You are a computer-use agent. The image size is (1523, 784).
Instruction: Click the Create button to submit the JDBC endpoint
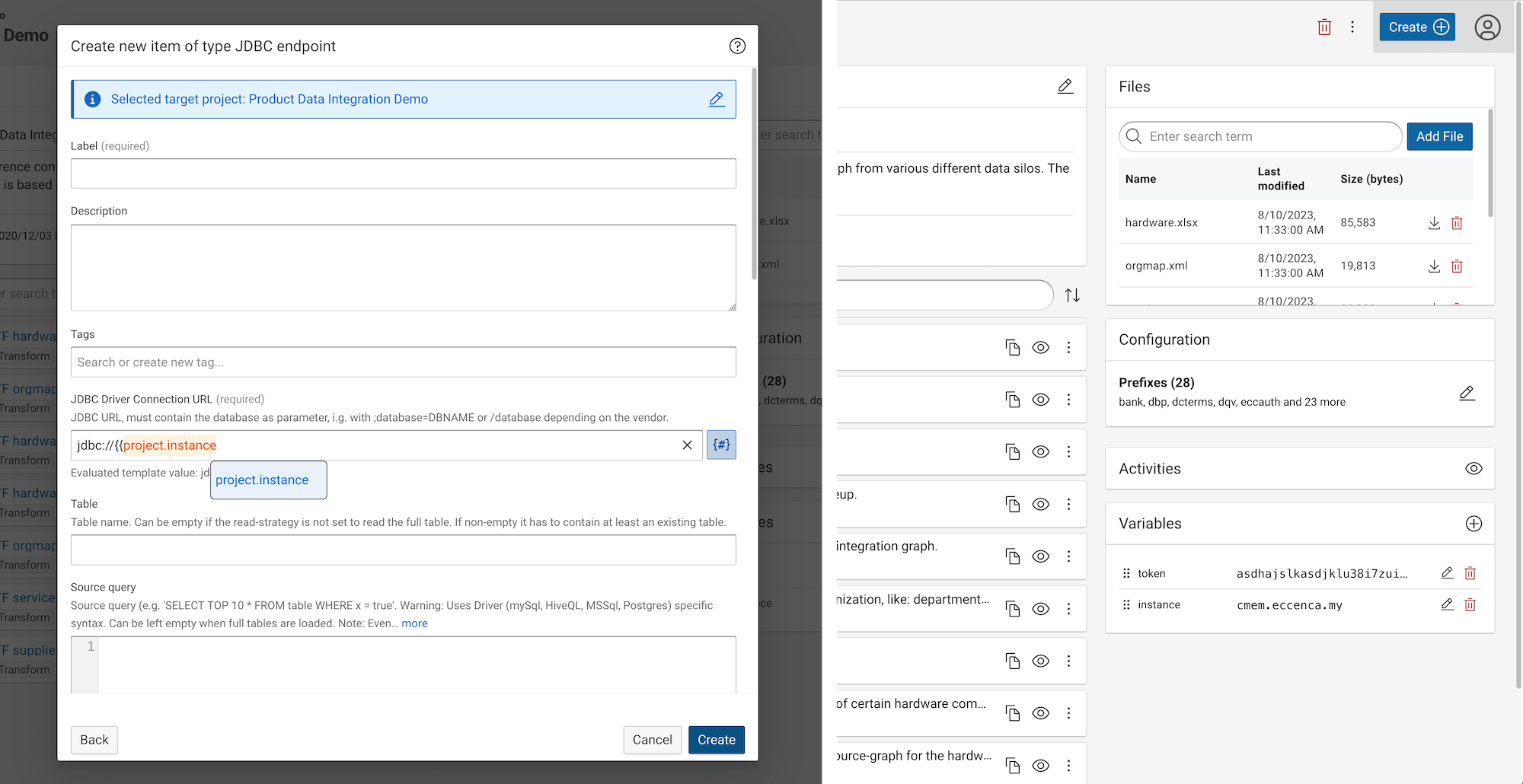(716, 739)
